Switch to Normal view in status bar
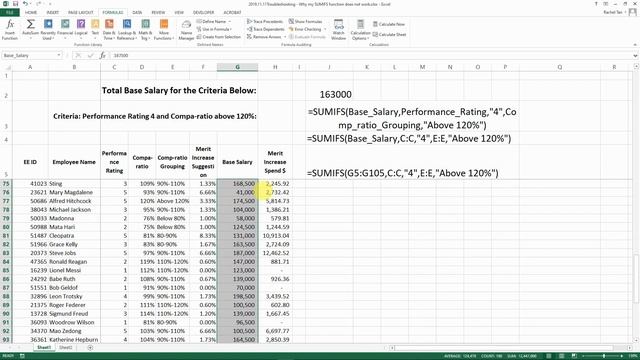The height and width of the screenshot is (360, 640). pyautogui.click(x=549, y=356)
